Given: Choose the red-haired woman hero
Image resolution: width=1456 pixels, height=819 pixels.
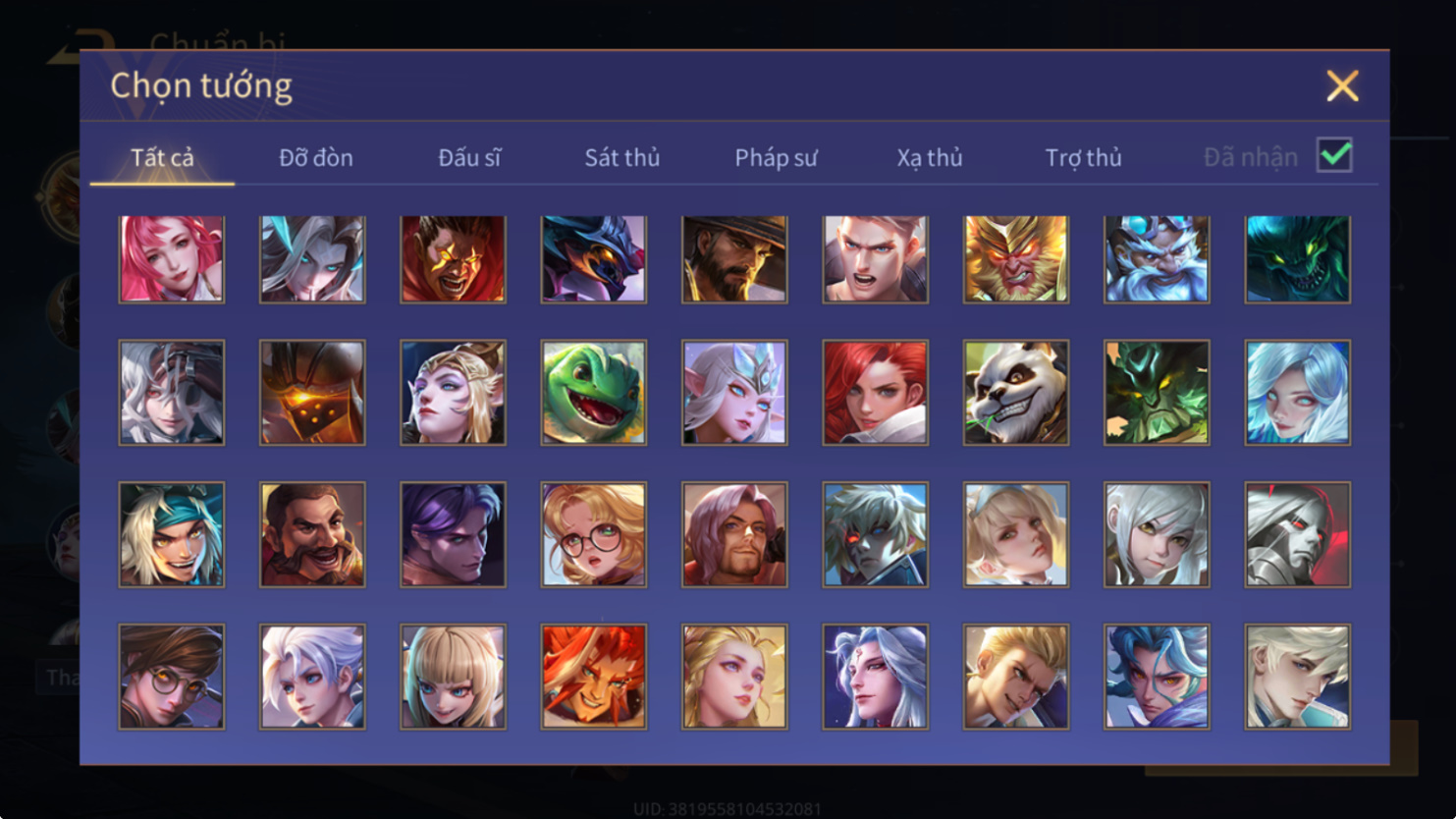Looking at the screenshot, I should coord(876,393).
